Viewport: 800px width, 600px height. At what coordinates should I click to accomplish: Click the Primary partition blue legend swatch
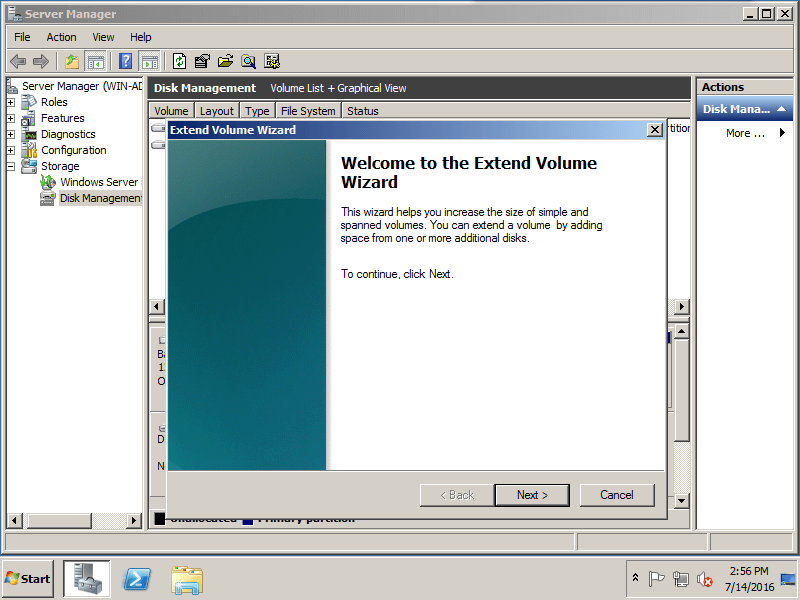pos(247,521)
